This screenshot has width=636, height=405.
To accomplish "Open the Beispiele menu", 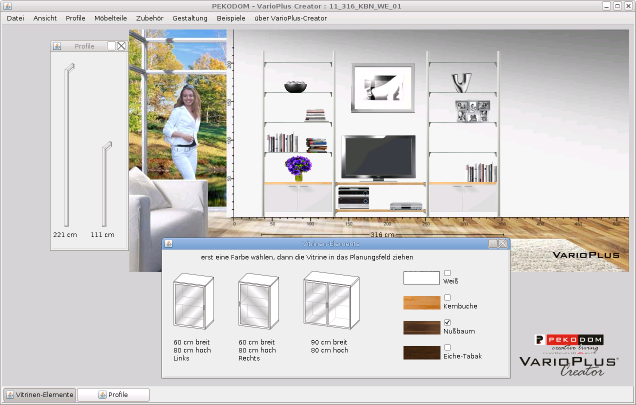I will pos(231,18).
